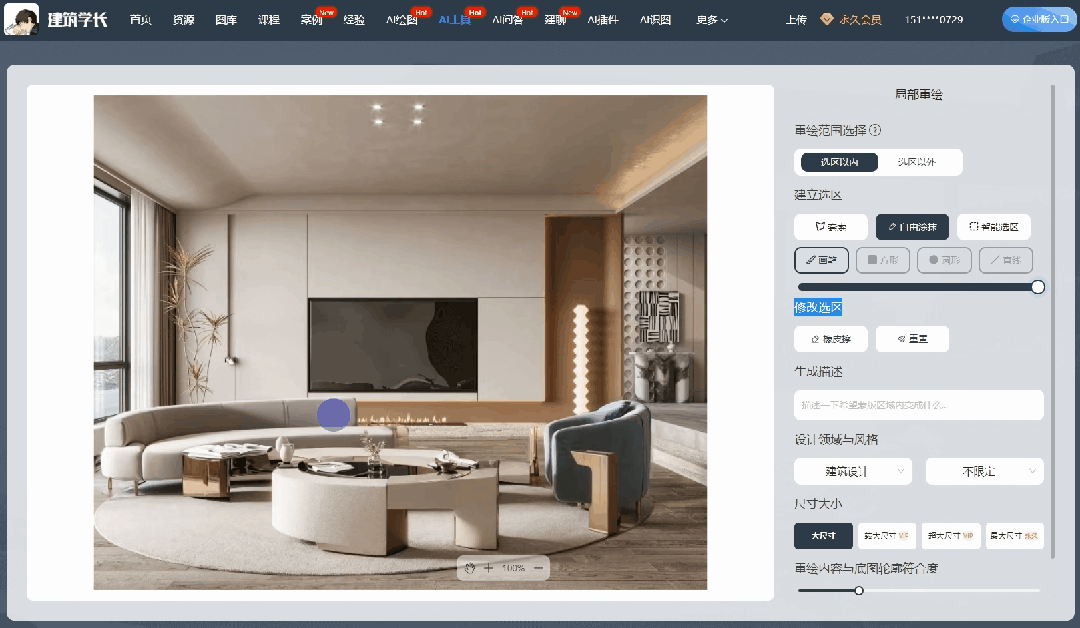
Task: Click the help icon beside 重绘范围选择
Action: coord(875,129)
